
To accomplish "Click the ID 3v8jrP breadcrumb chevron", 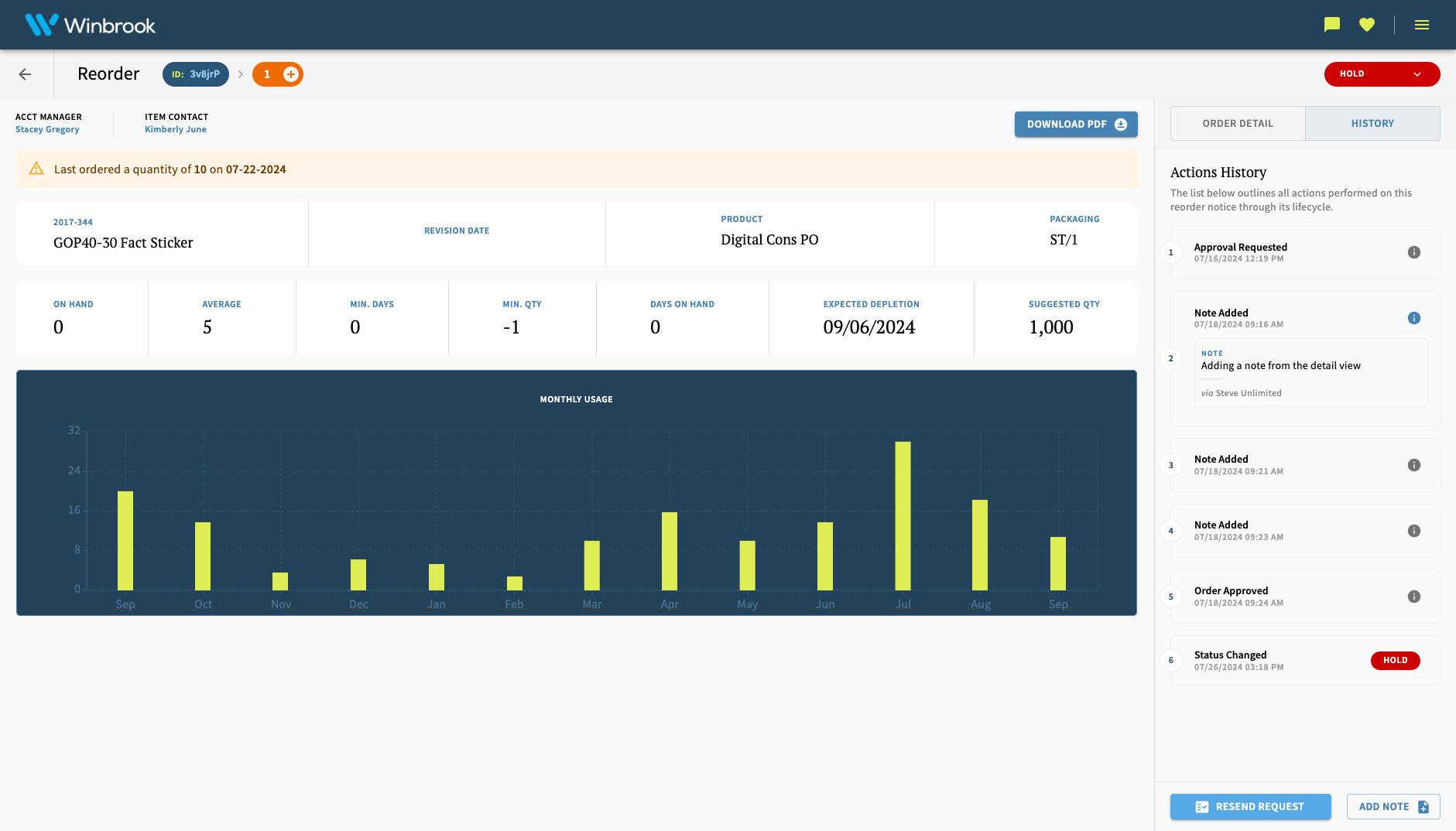I will [241, 74].
